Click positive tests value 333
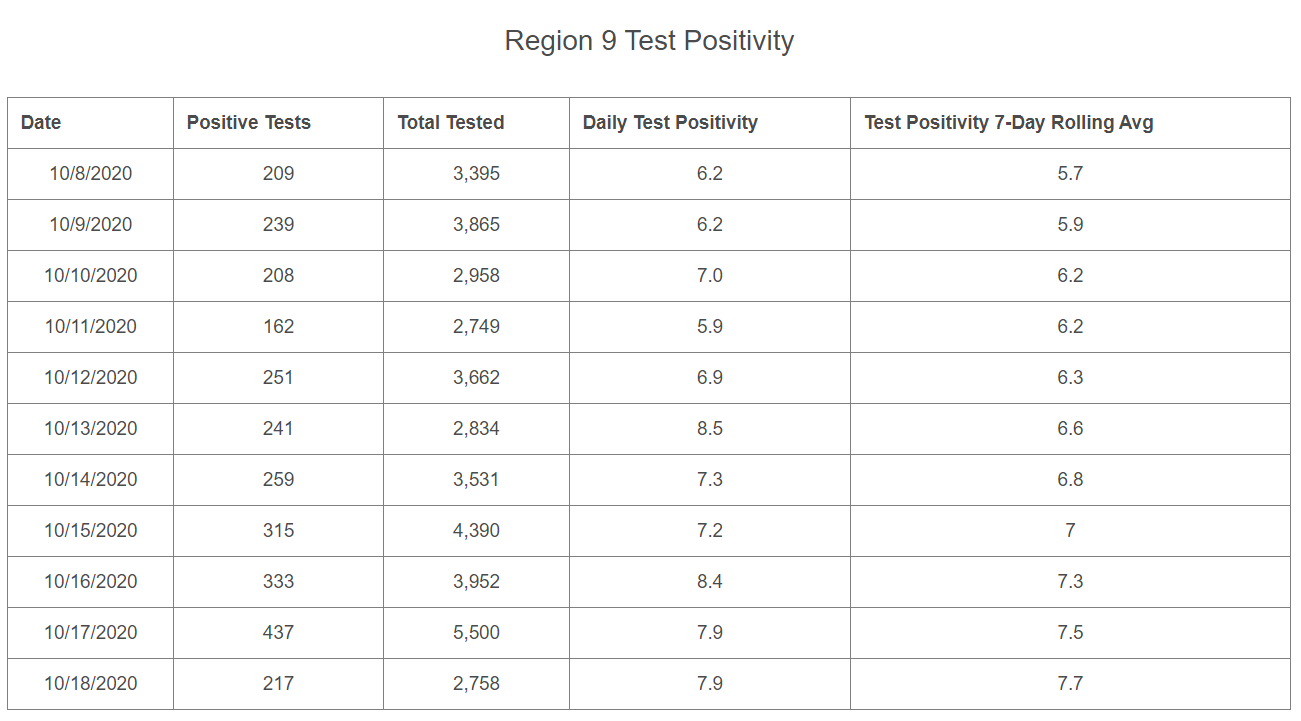This screenshot has width=1301, height=721. pos(278,582)
